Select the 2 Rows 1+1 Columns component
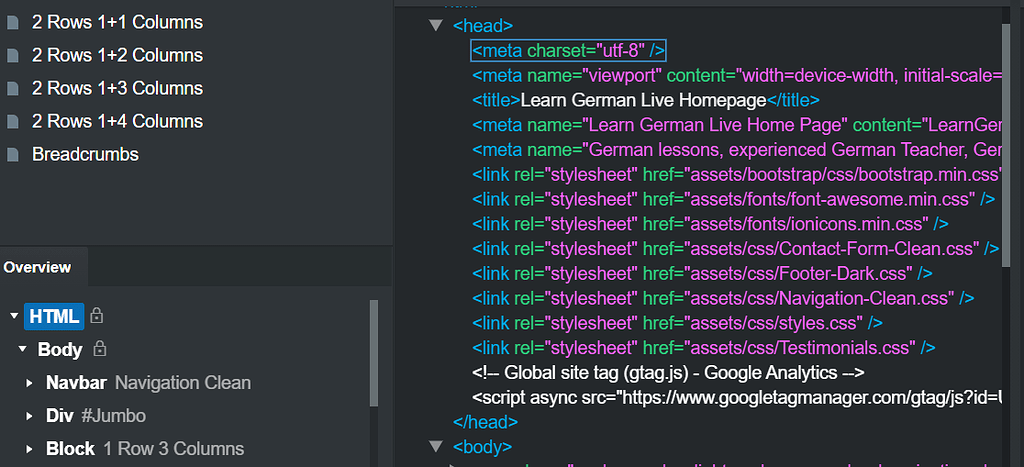Image resolution: width=1024 pixels, height=467 pixels. click(x=118, y=23)
